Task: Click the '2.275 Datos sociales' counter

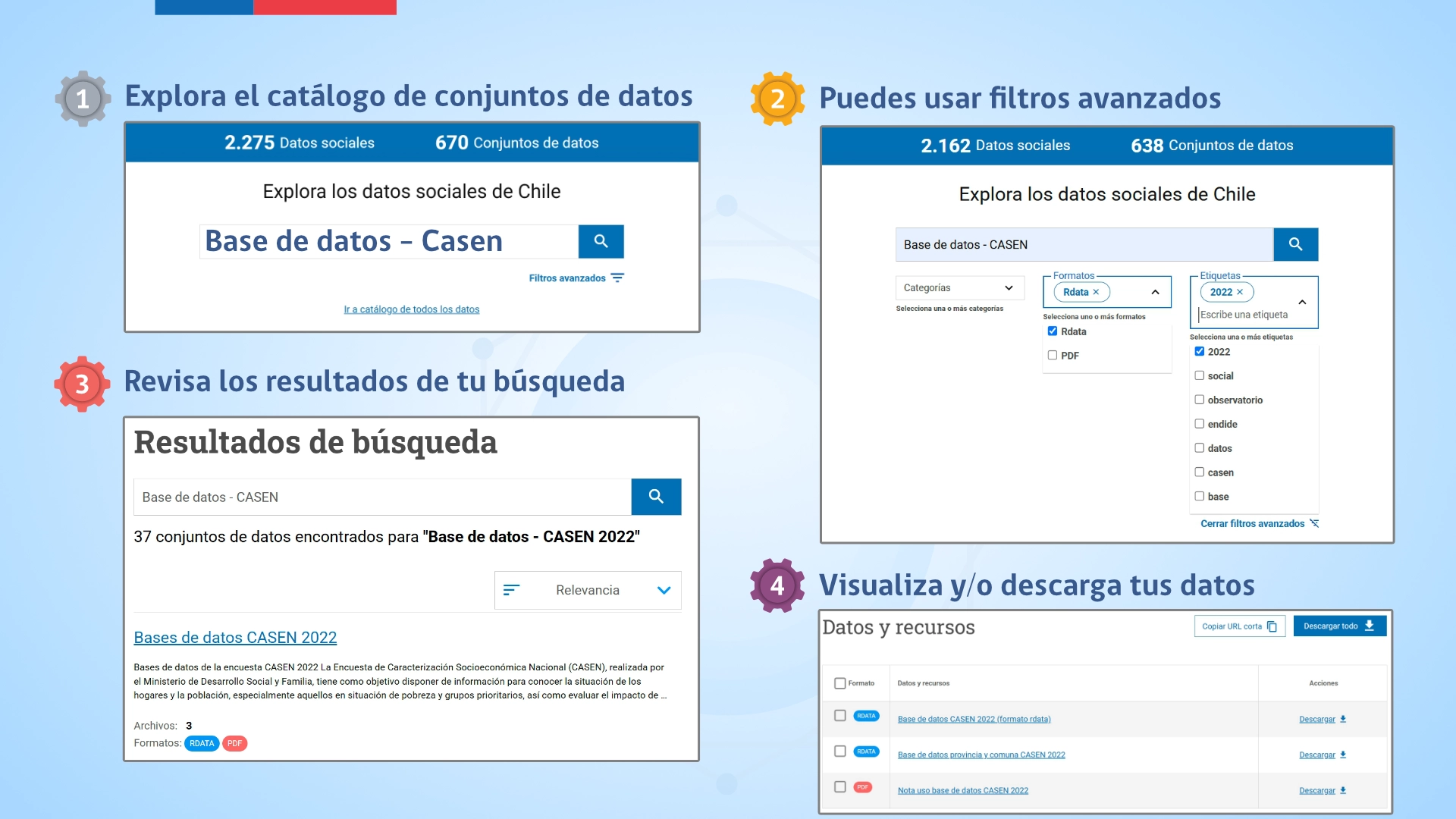Action: [300, 143]
